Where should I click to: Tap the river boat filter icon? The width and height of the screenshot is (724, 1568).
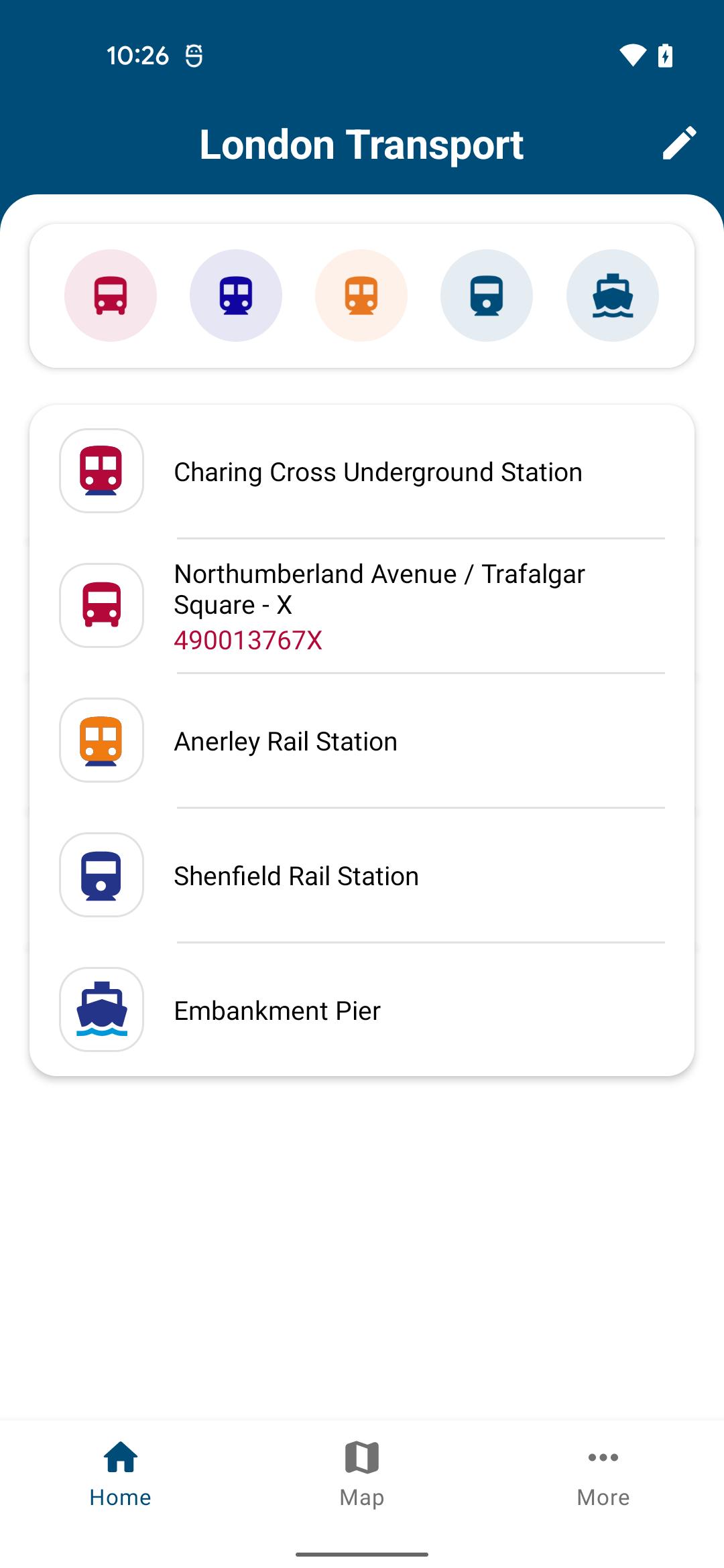(613, 296)
